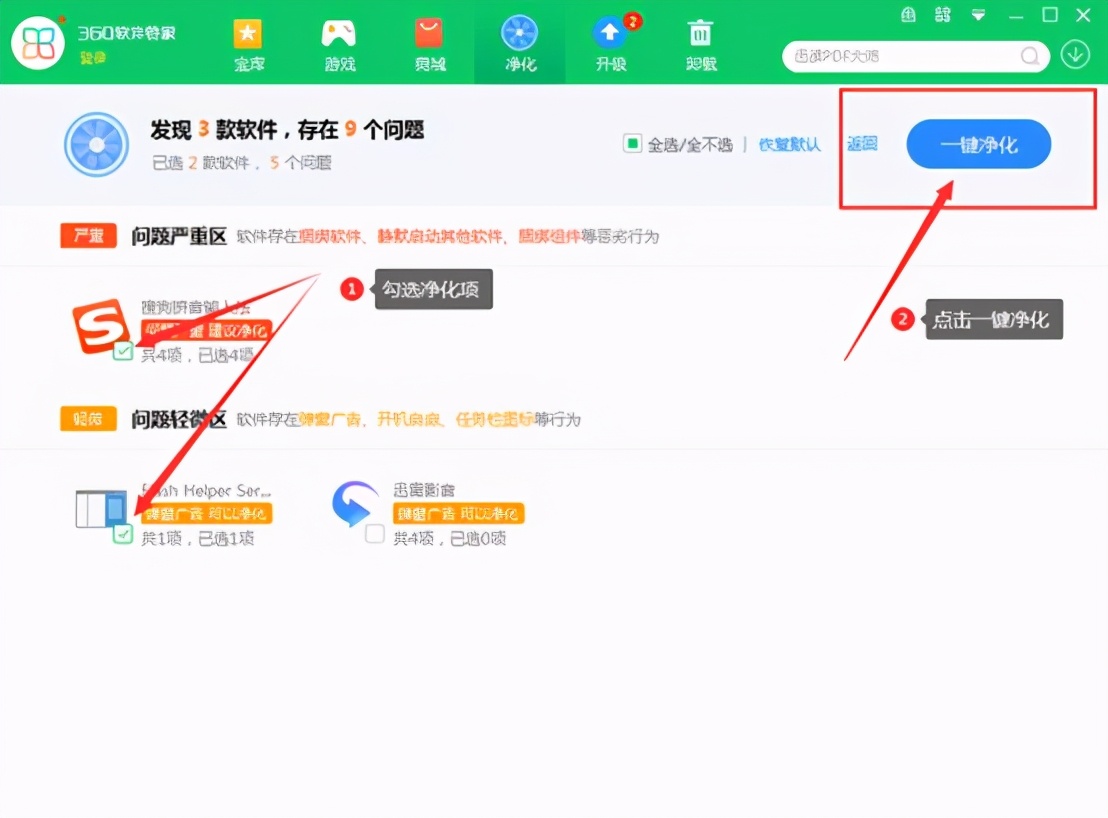Open the download manager arrow icon

pos(1075,54)
